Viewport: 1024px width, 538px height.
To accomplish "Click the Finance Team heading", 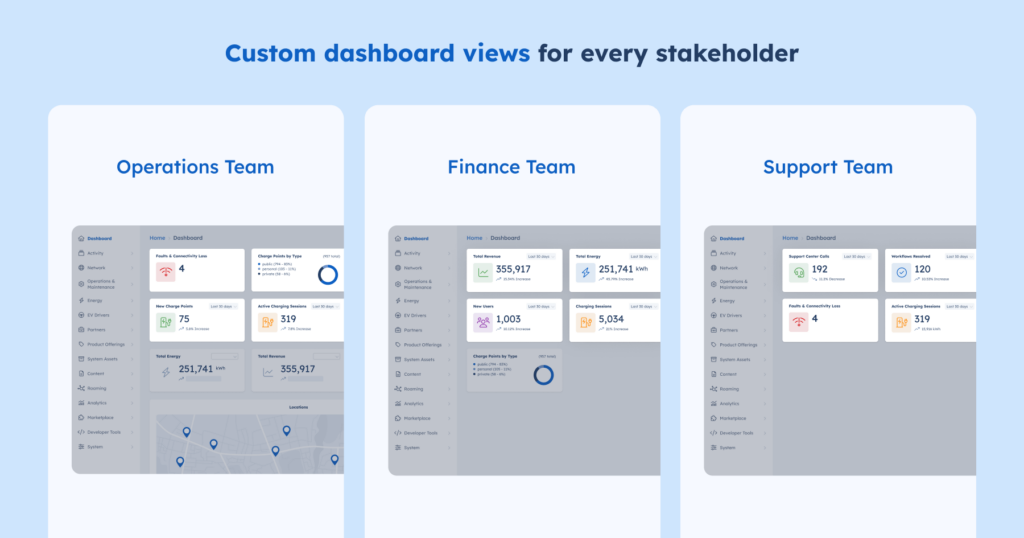I will pyautogui.click(x=511, y=167).
